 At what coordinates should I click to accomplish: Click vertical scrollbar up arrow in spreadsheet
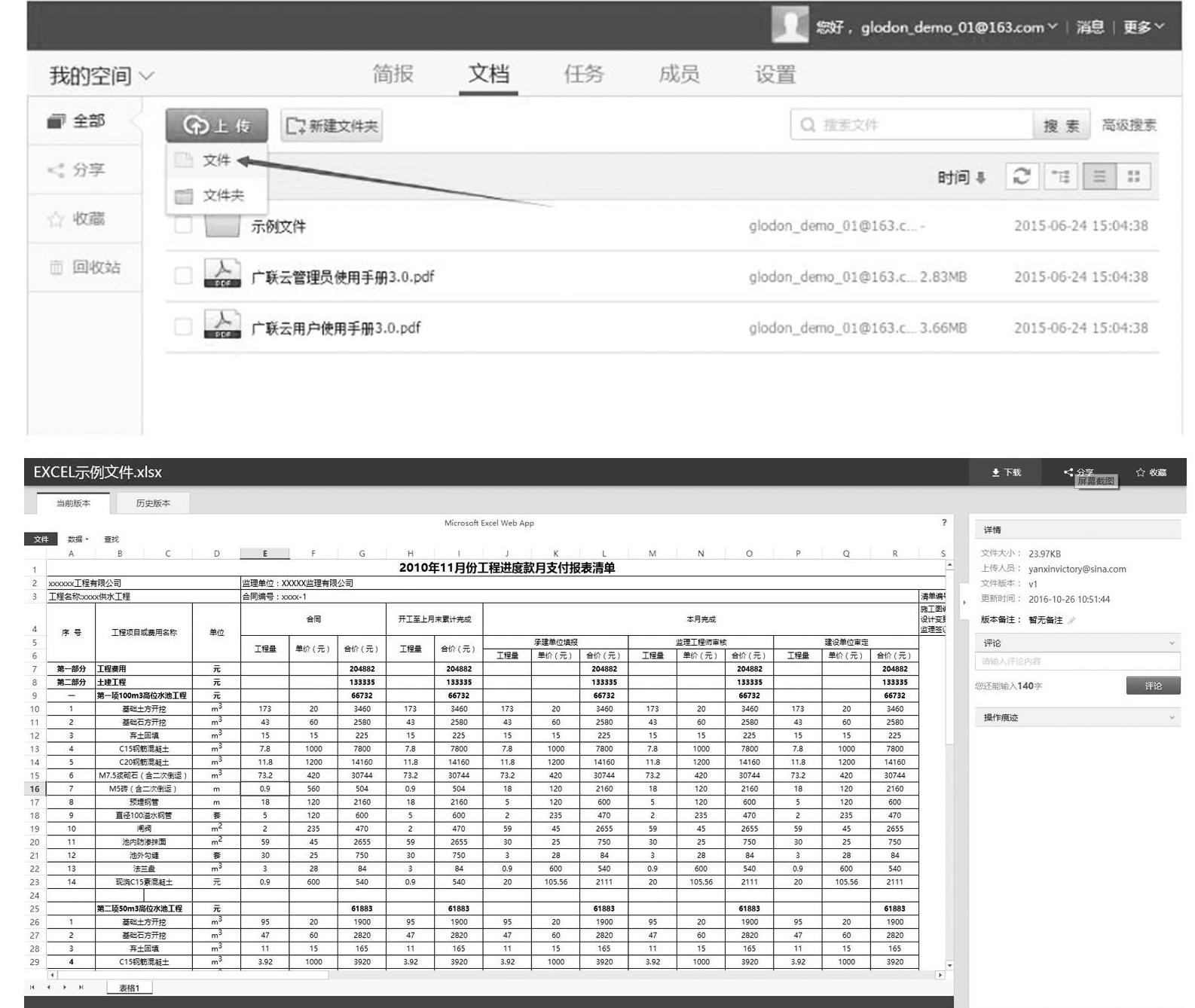(x=949, y=565)
